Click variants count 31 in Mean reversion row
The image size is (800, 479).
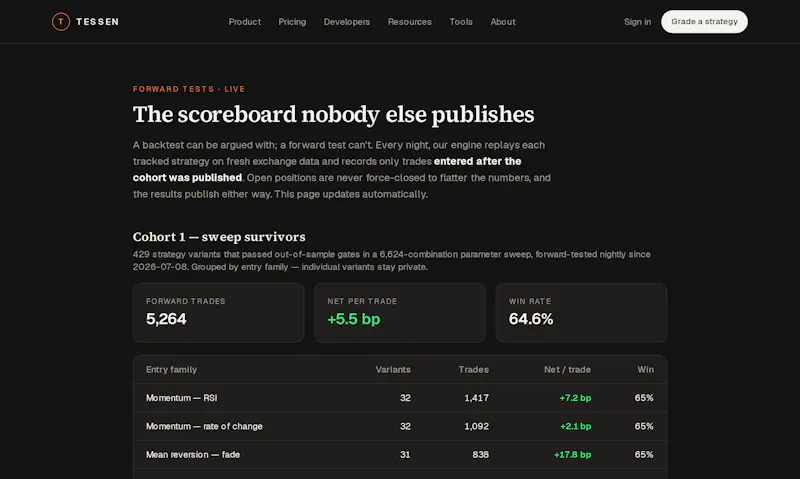tap(405, 455)
